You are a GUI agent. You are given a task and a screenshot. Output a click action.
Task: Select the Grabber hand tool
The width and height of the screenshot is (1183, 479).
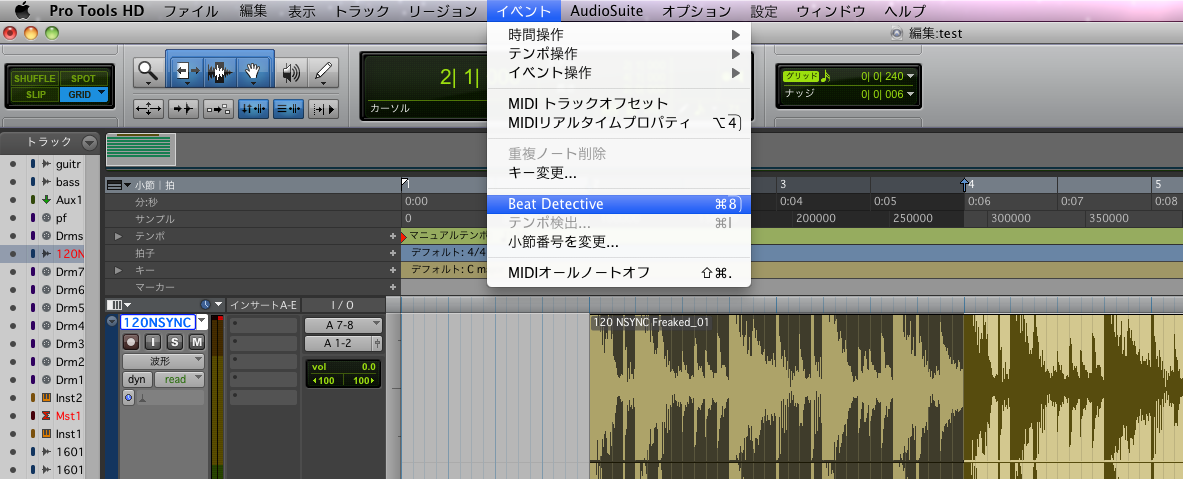coord(254,72)
